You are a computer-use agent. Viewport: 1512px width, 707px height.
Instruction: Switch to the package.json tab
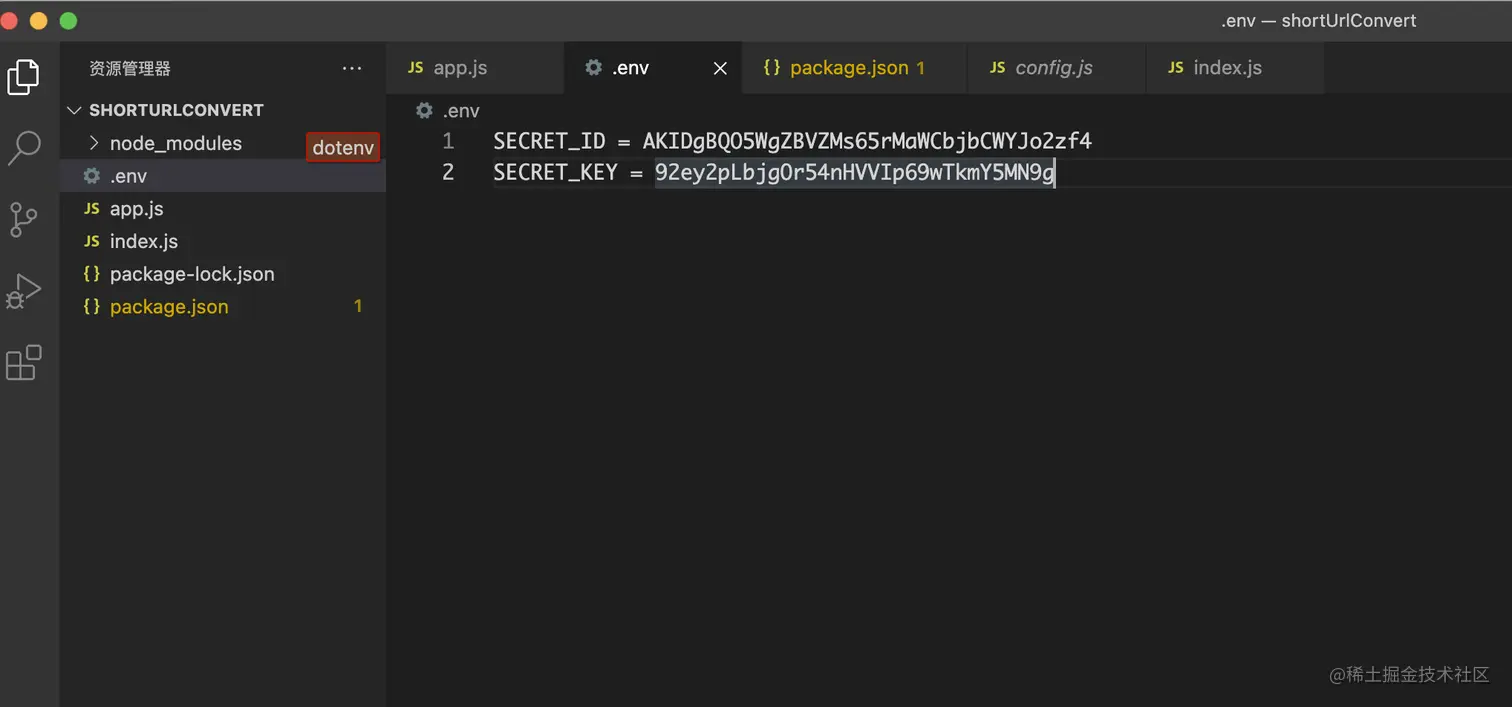(848, 68)
